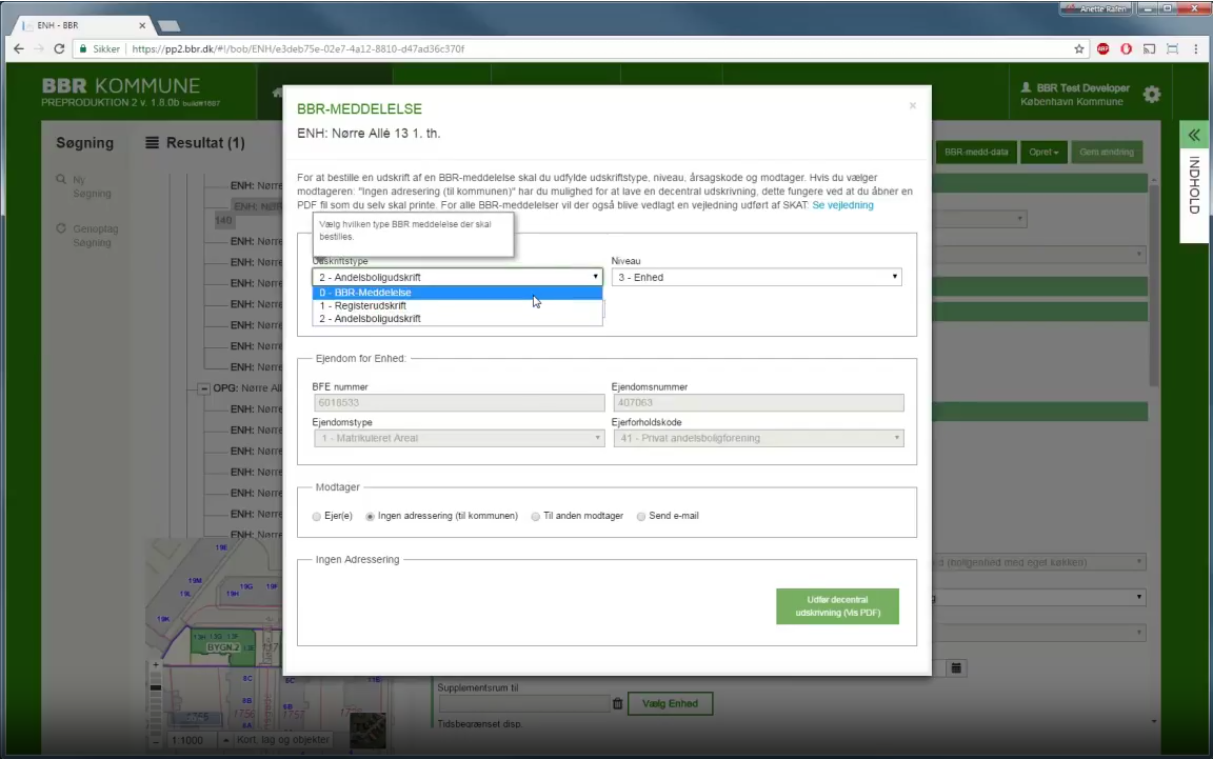Close the BBR-Meddelelse dialog with the X
This screenshot has height=760, width=1214.
[x=912, y=105]
